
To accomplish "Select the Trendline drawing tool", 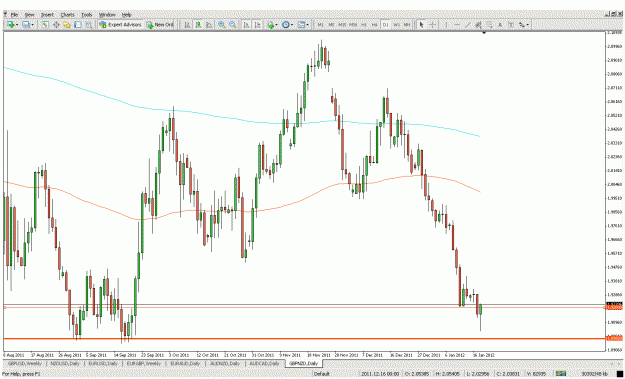I will (x=468, y=25).
